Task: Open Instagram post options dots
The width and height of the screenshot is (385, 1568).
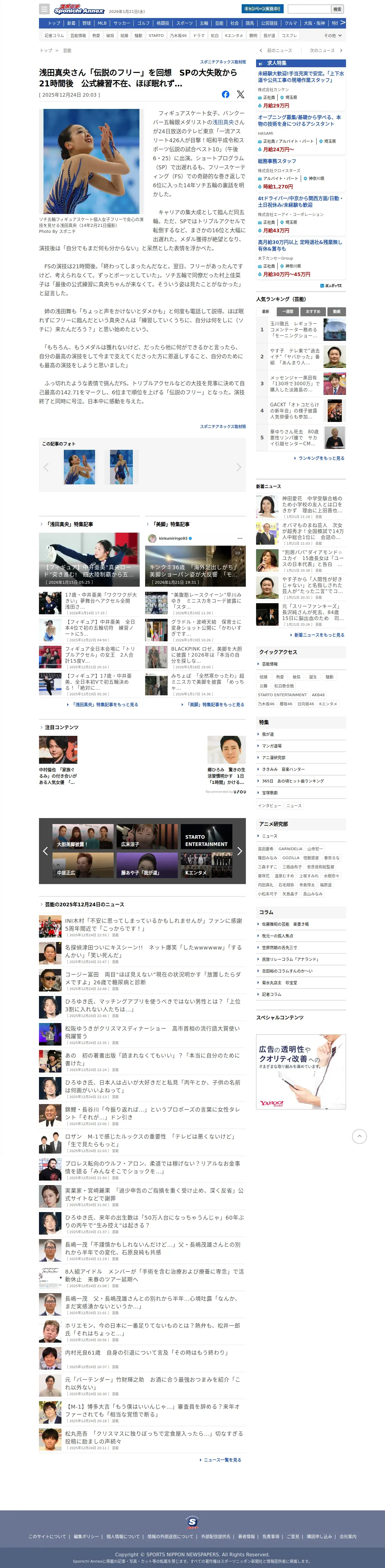Action: click(240, 538)
